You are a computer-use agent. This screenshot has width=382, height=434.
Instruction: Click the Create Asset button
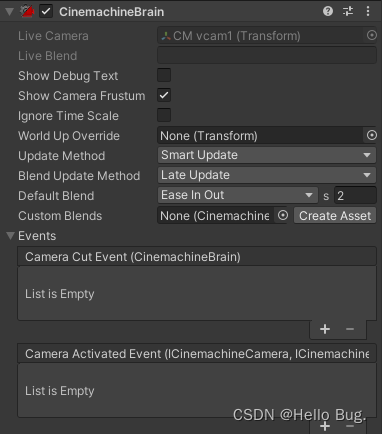click(x=335, y=215)
